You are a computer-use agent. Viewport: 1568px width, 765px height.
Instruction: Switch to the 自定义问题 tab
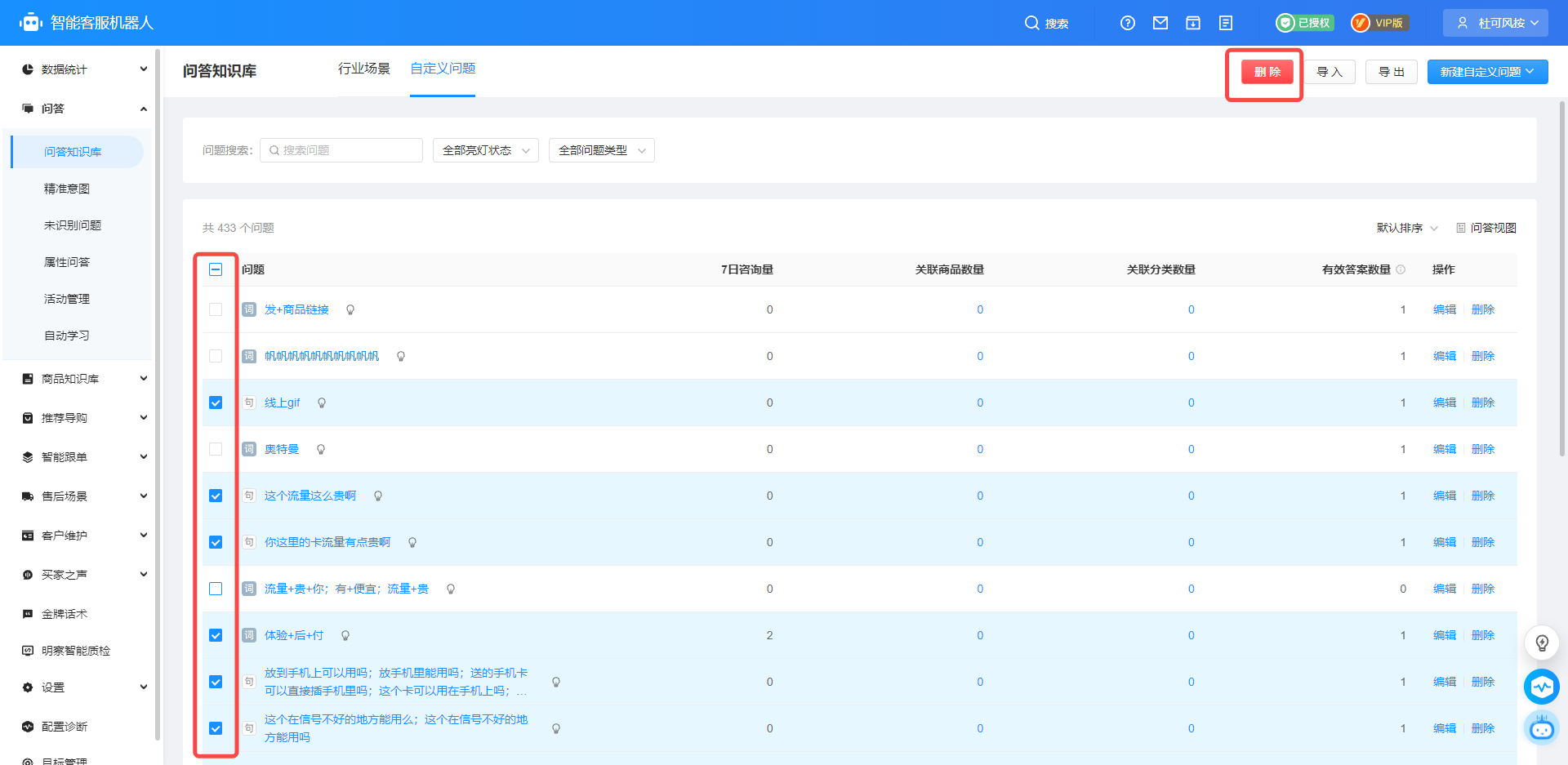click(443, 69)
